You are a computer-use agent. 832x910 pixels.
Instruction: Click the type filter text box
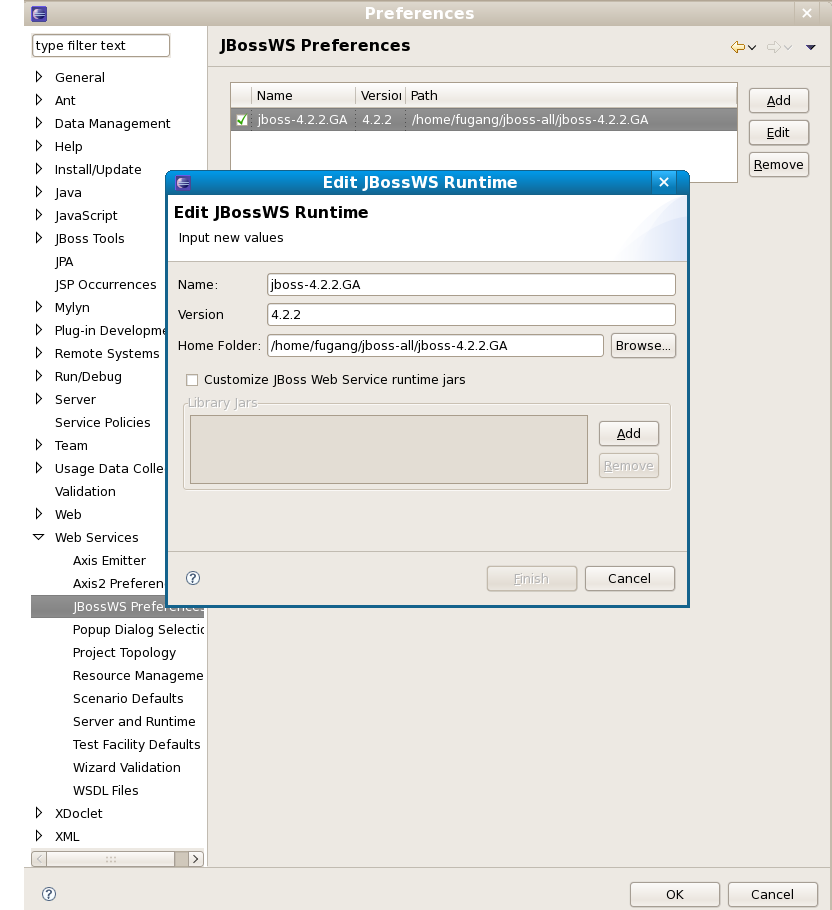tap(101, 45)
